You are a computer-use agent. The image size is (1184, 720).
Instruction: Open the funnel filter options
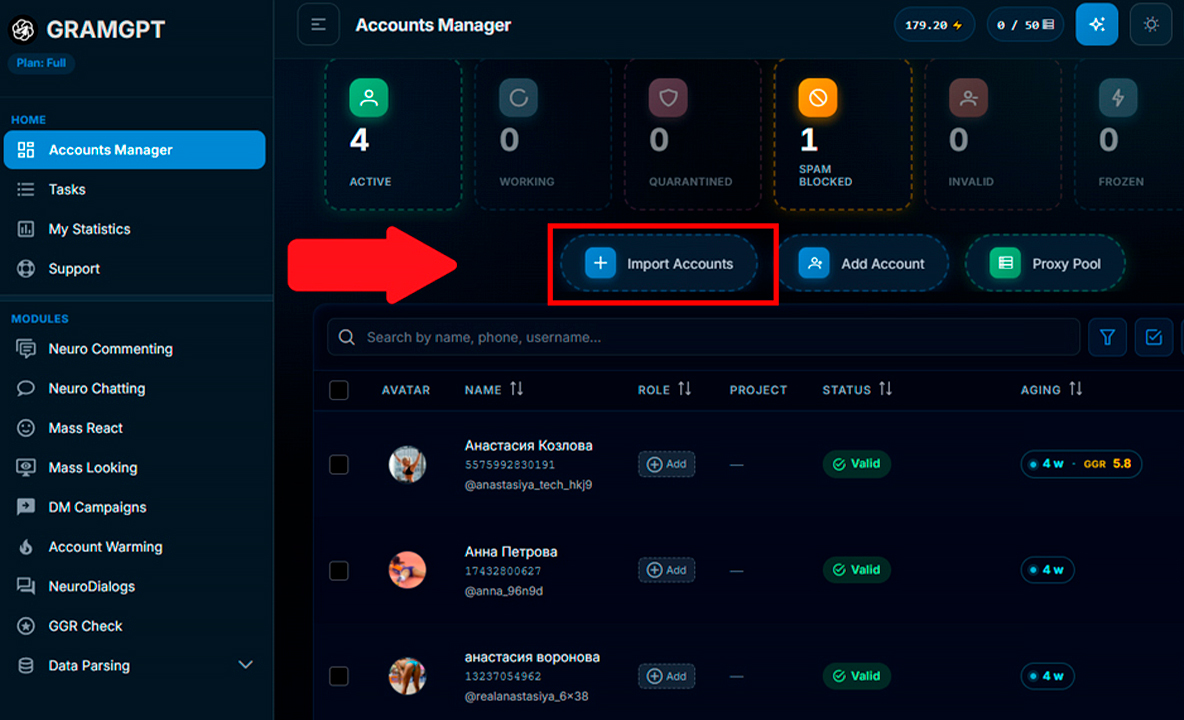[x=1107, y=337]
